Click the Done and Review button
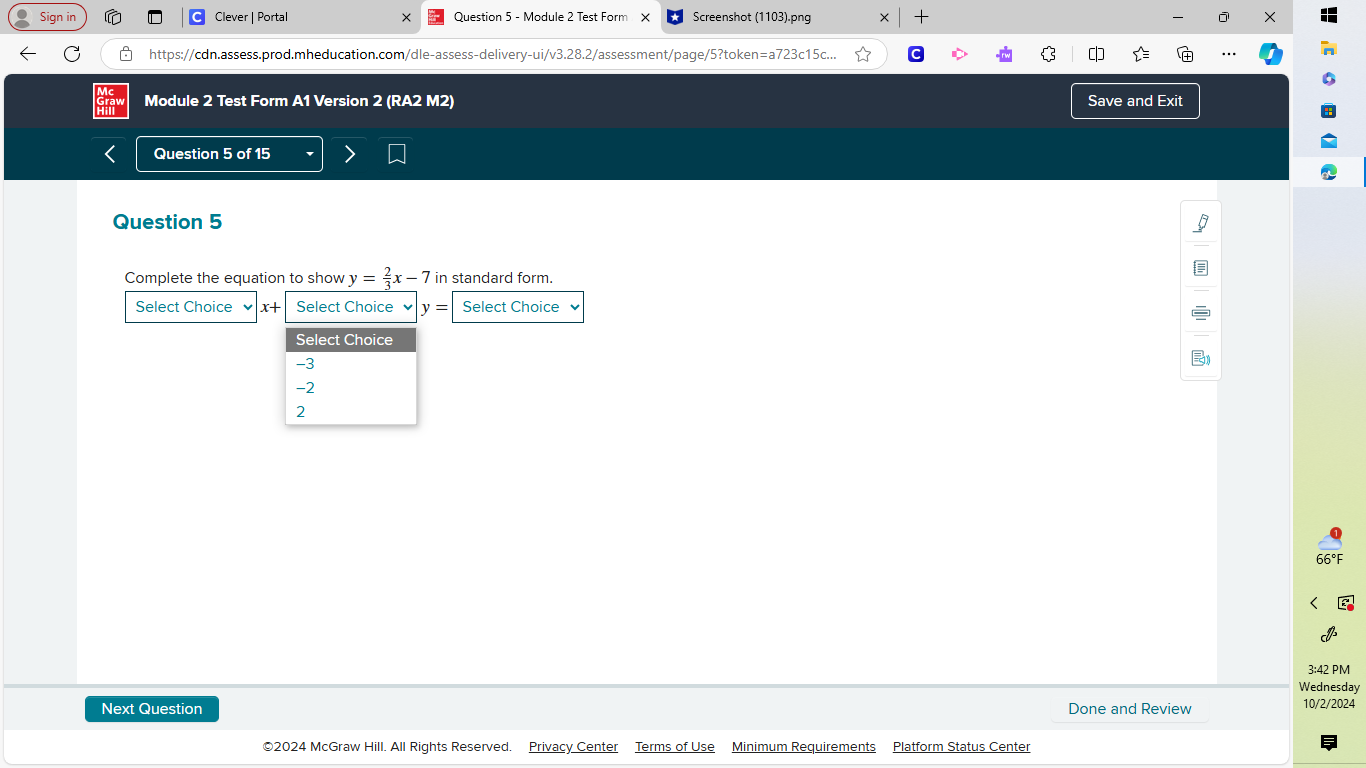 (1130, 709)
